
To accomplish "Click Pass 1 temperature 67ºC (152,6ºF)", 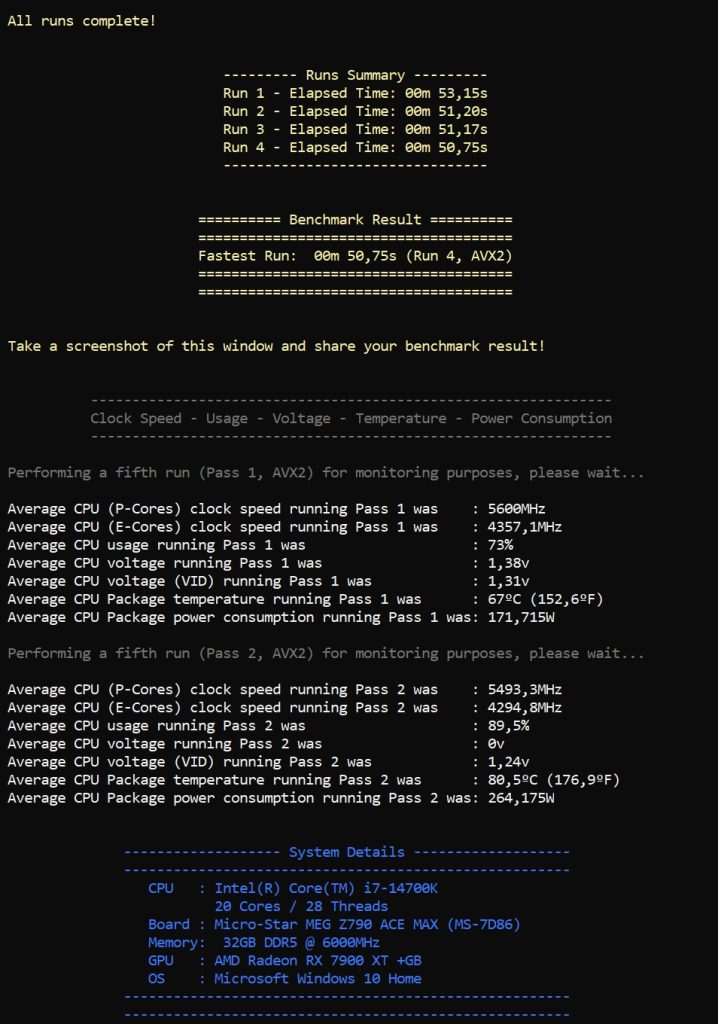I will 546,600.
